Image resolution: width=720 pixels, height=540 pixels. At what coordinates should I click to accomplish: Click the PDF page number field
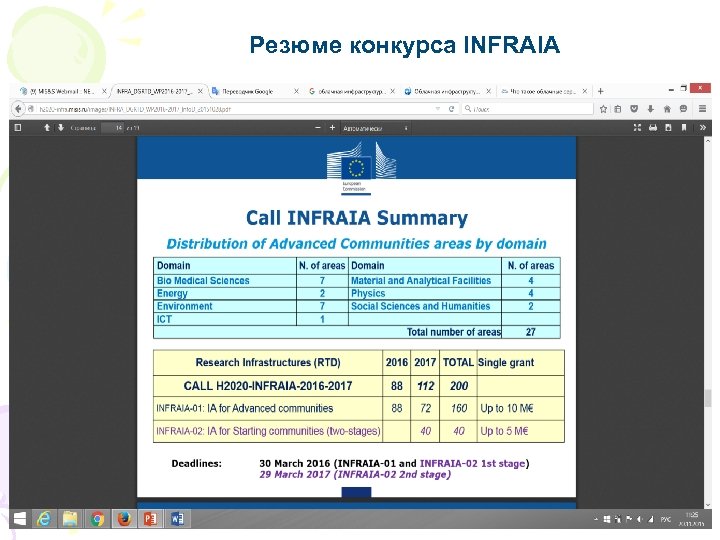(x=113, y=128)
